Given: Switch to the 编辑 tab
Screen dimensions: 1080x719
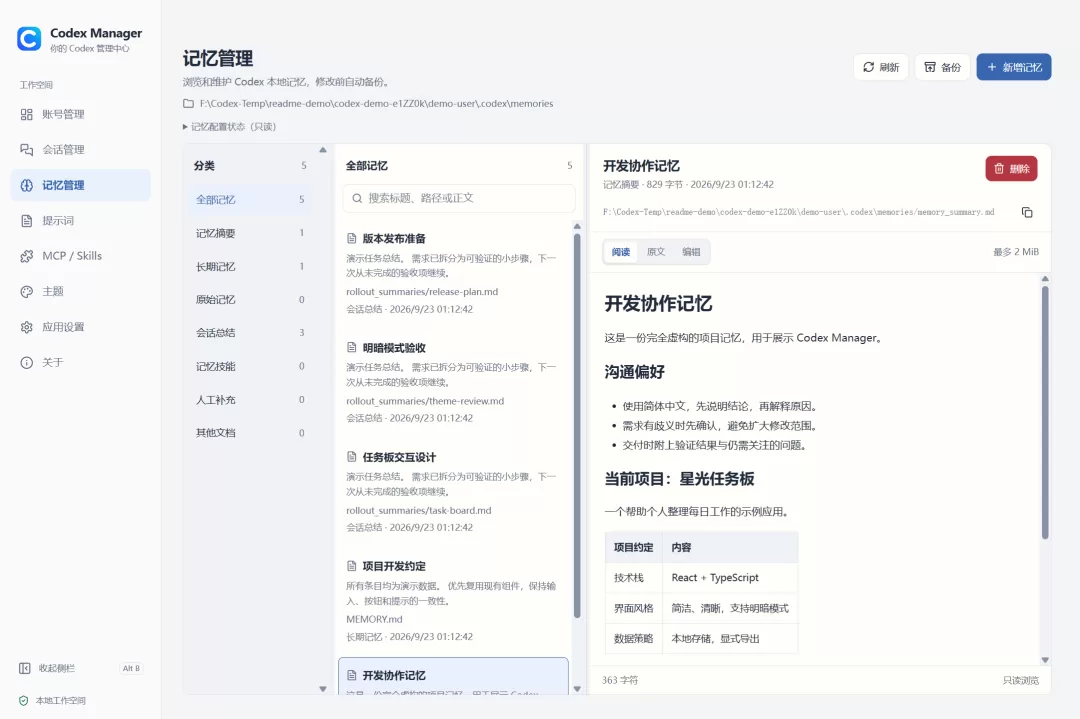Looking at the screenshot, I should coord(692,252).
